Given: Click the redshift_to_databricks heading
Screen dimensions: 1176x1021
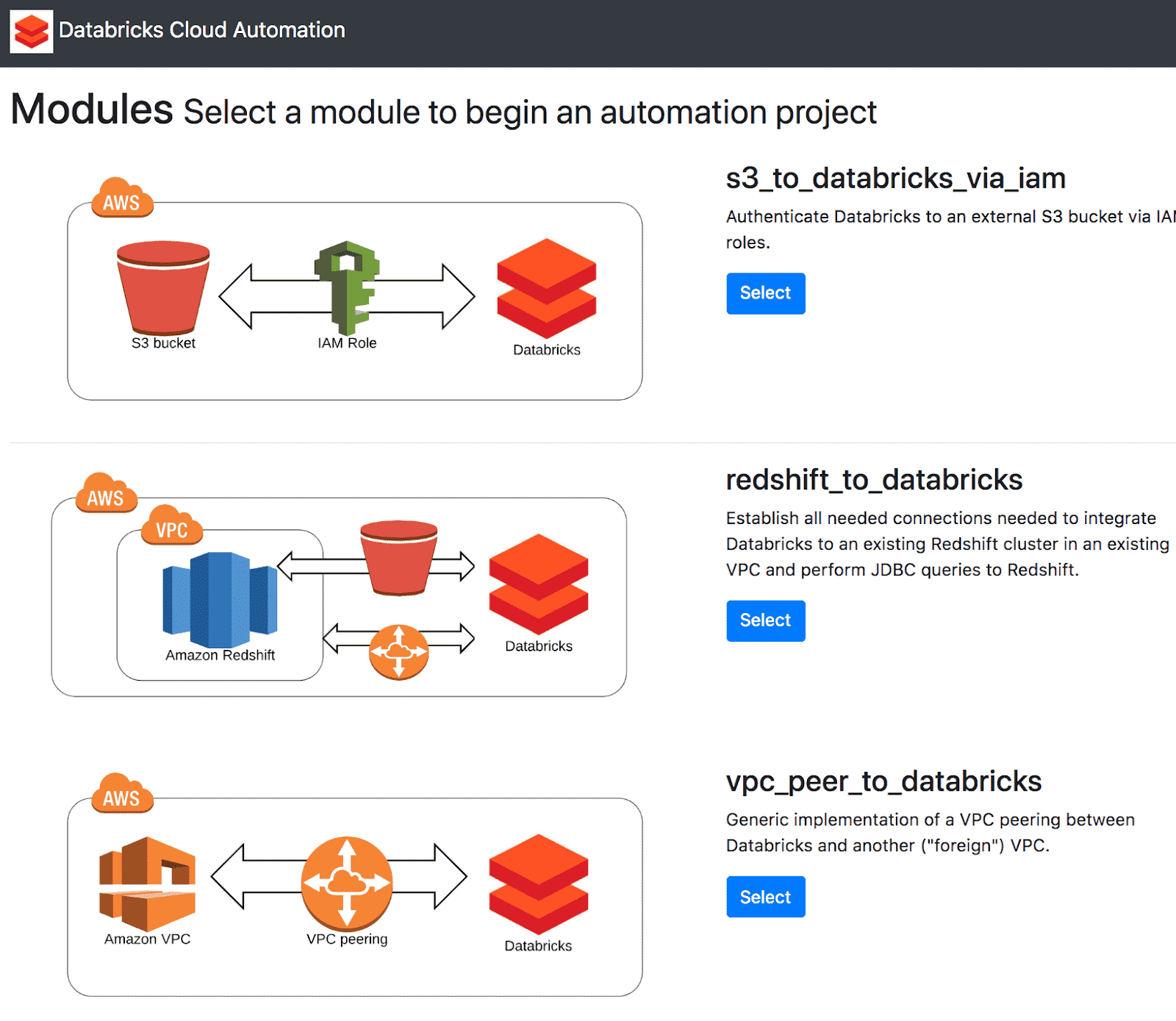Looking at the screenshot, I should click(874, 480).
